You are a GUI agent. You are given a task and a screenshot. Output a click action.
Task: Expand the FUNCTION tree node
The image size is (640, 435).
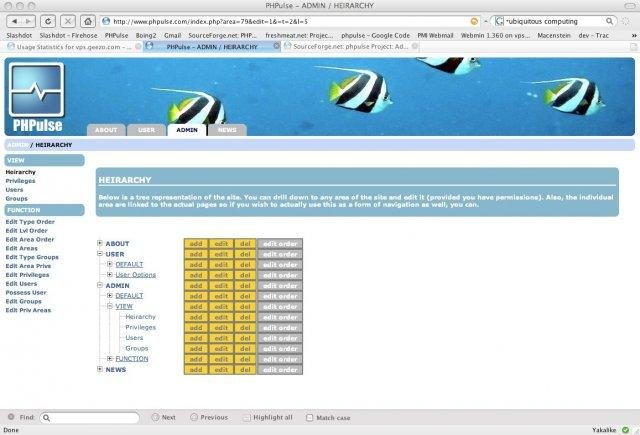(x=109, y=358)
